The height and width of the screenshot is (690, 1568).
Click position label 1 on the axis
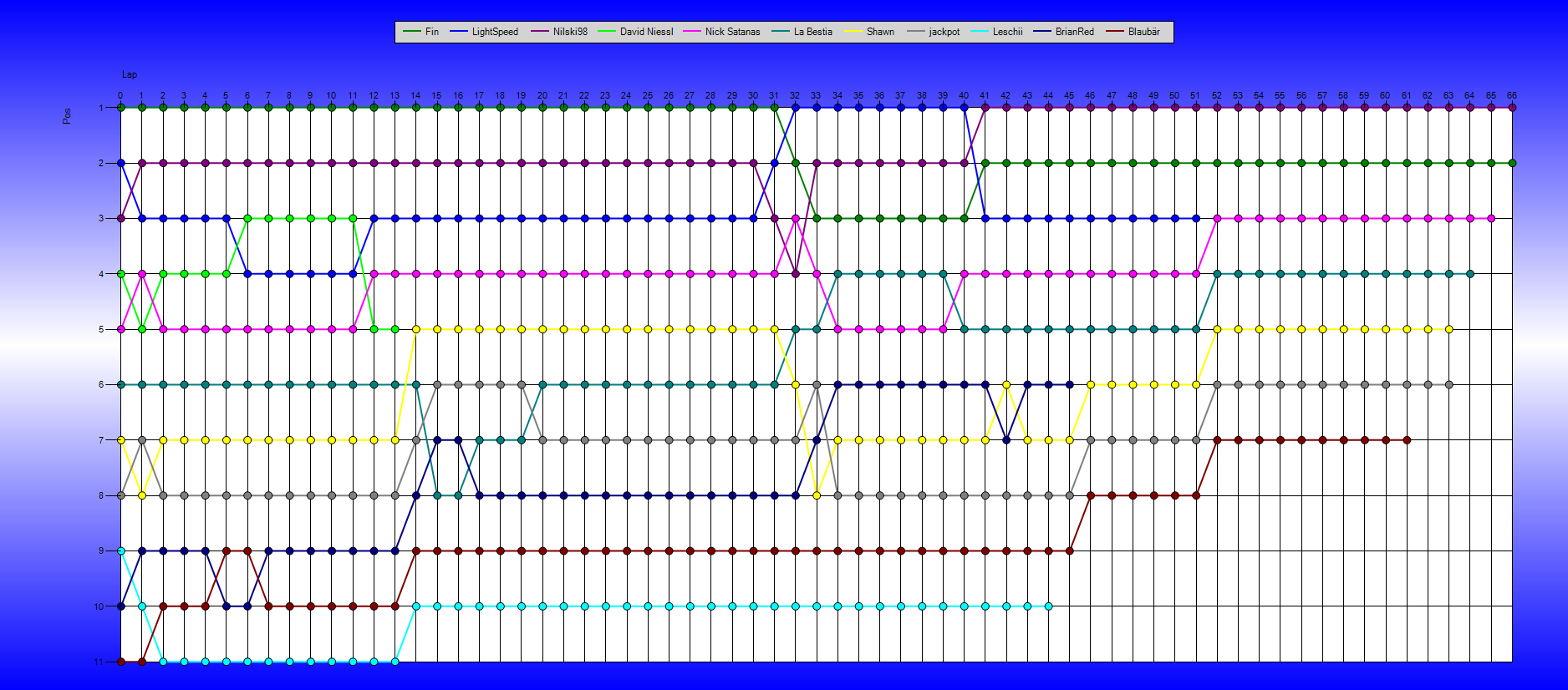click(x=101, y=108)
